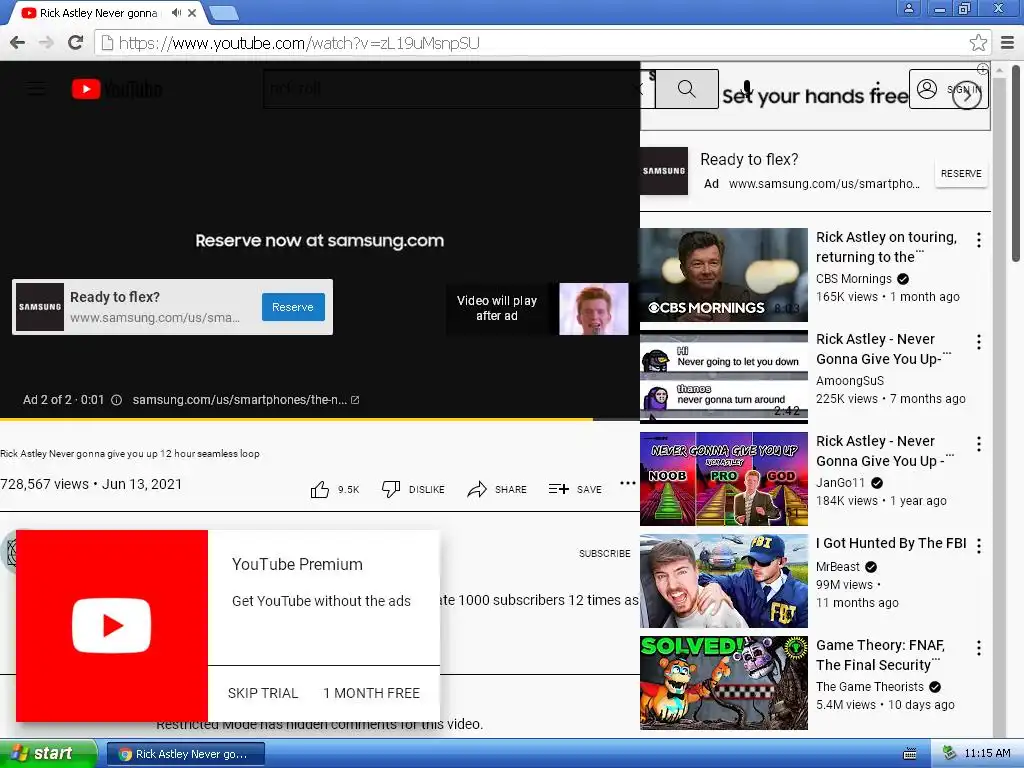
Task: Click the tab audio speaker icon
Action: tap(176, 12)
